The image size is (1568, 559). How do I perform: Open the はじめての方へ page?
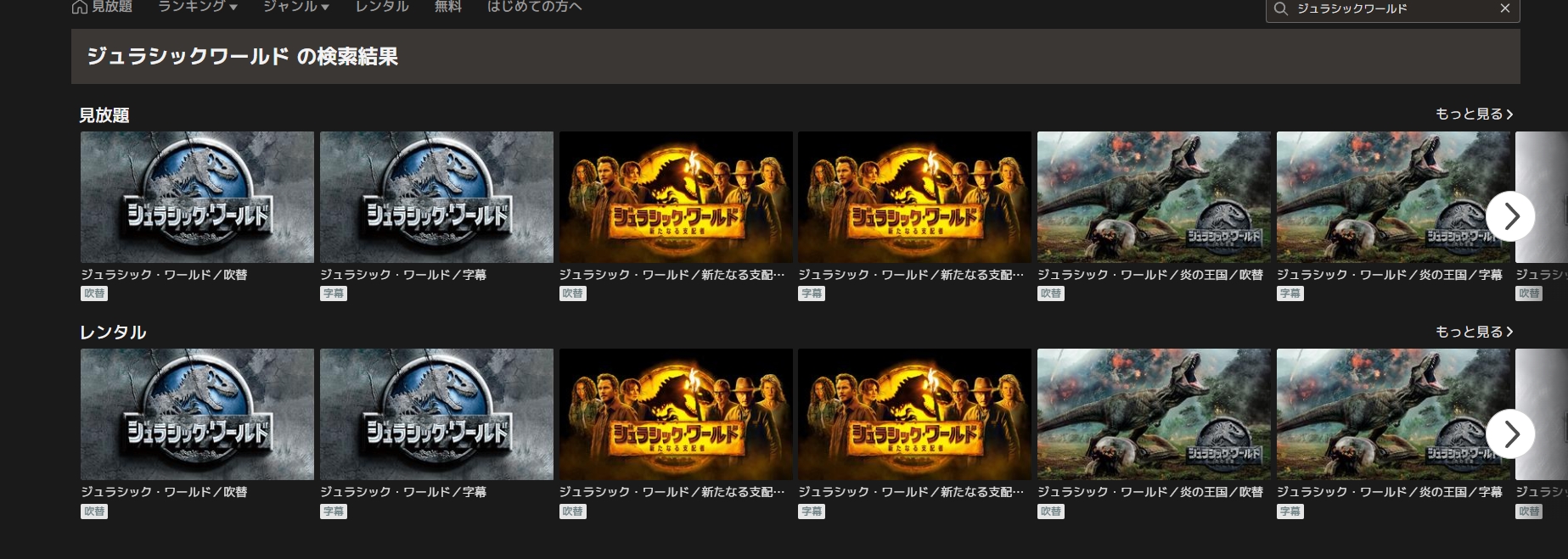tap(535, 7)
